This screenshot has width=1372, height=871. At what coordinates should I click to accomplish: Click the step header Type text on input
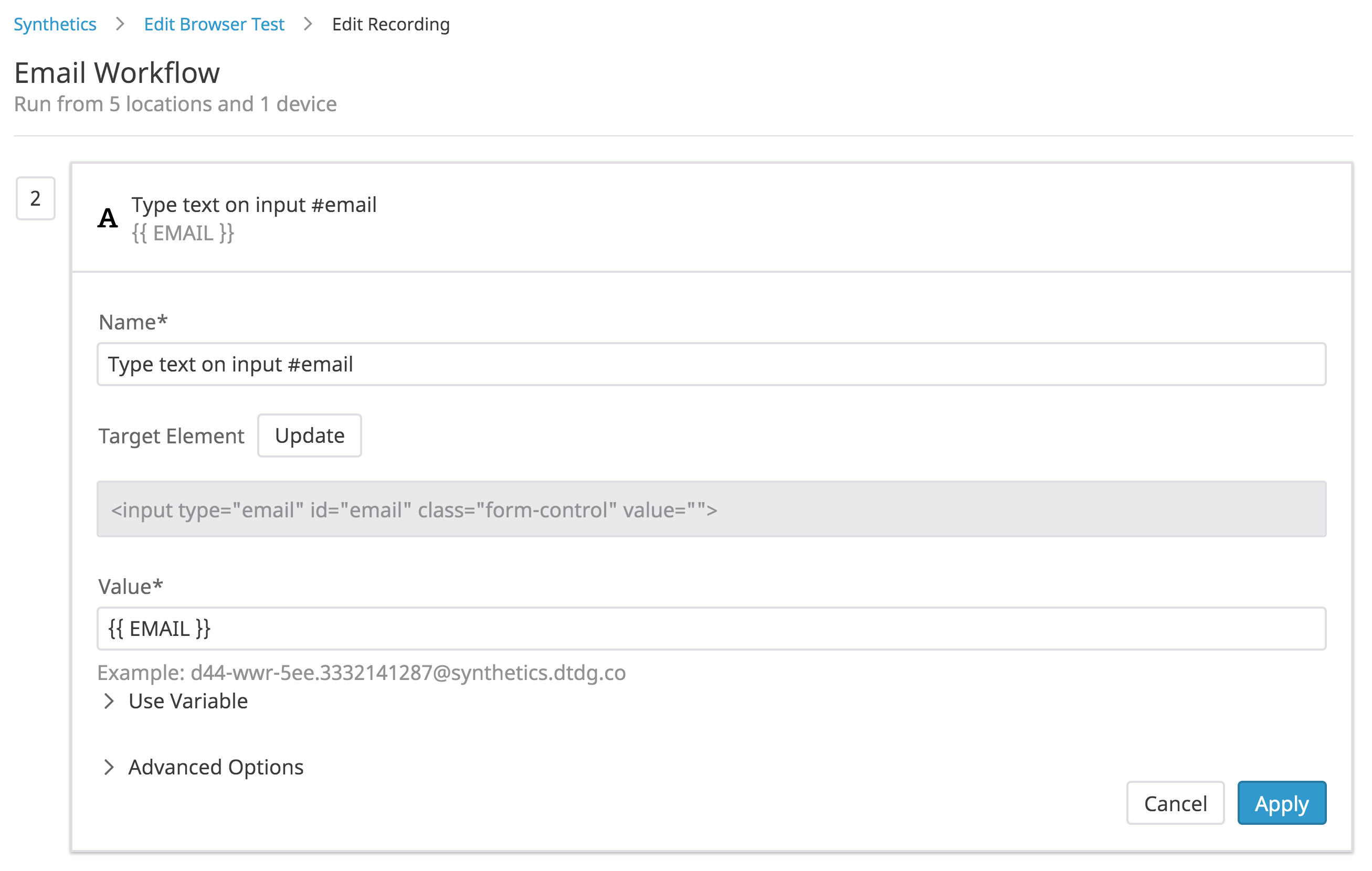coord(254,205)
